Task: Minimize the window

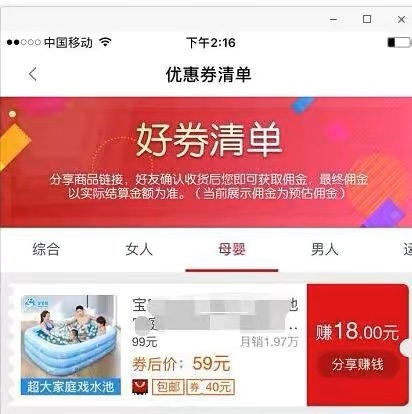Action: [x=333, y=19]
